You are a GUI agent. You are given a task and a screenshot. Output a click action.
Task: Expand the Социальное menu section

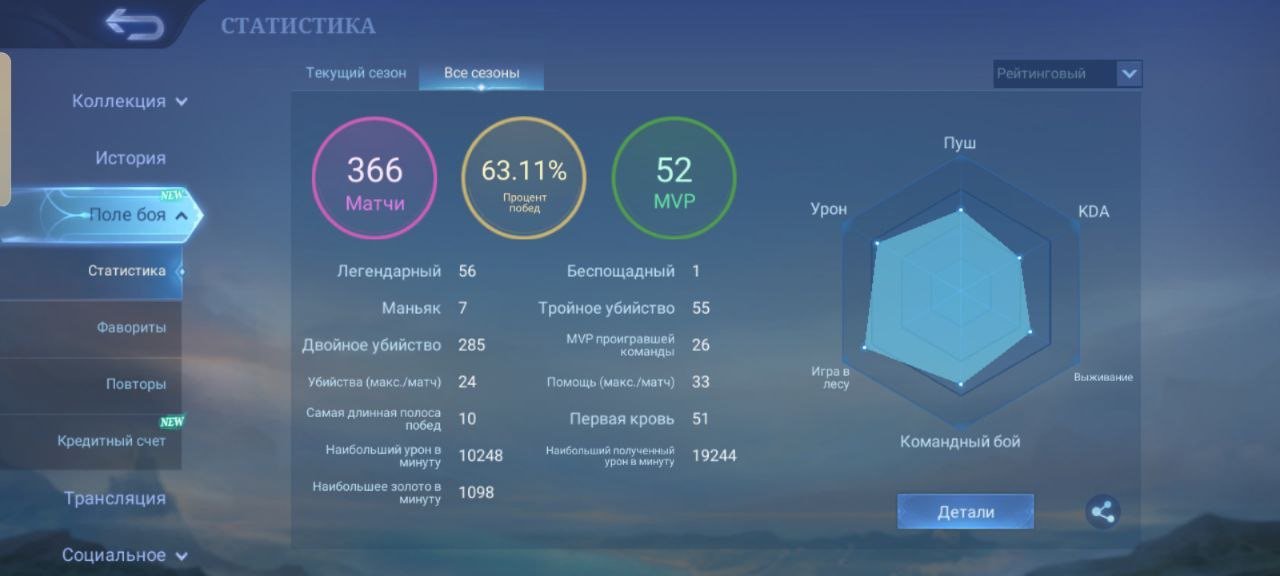click(124, 555)
